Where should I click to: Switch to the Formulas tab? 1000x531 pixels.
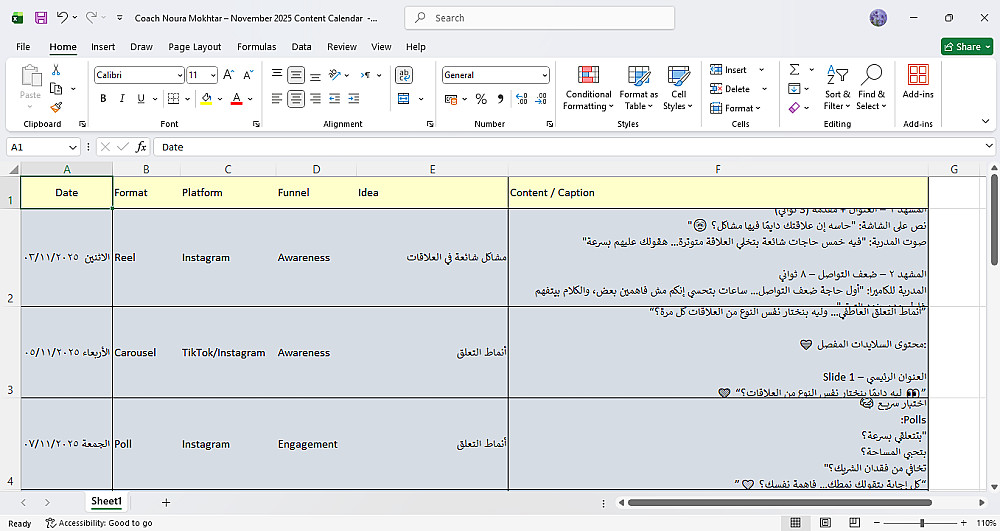[256, 47]
